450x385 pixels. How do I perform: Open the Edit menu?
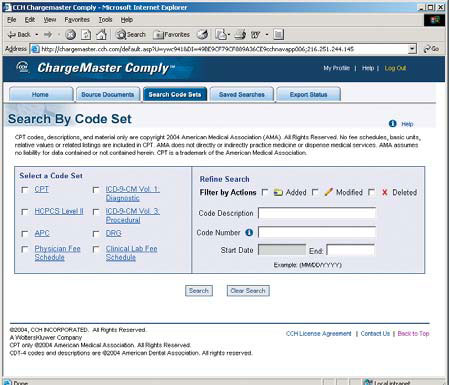(30, 20)
